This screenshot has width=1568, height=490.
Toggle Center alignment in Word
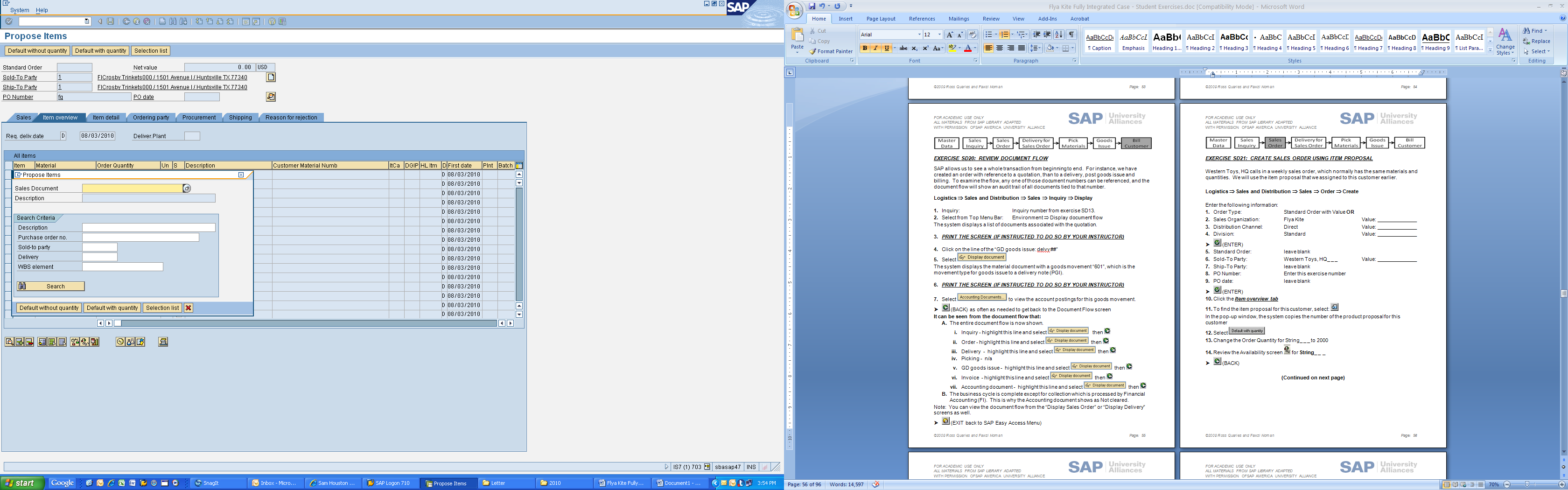click(1000, 48)
